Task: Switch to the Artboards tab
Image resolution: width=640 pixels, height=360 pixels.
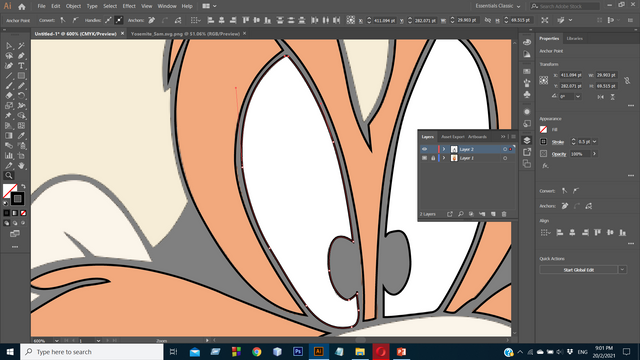Action: click(477, 137)
